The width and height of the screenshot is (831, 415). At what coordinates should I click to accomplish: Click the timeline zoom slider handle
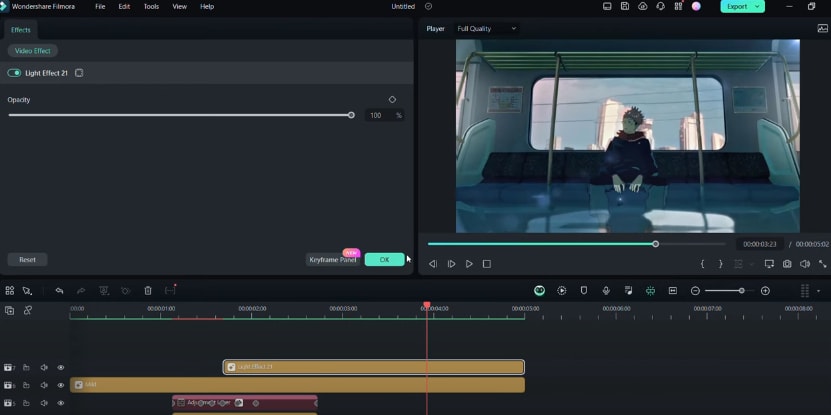click(741, 290)
